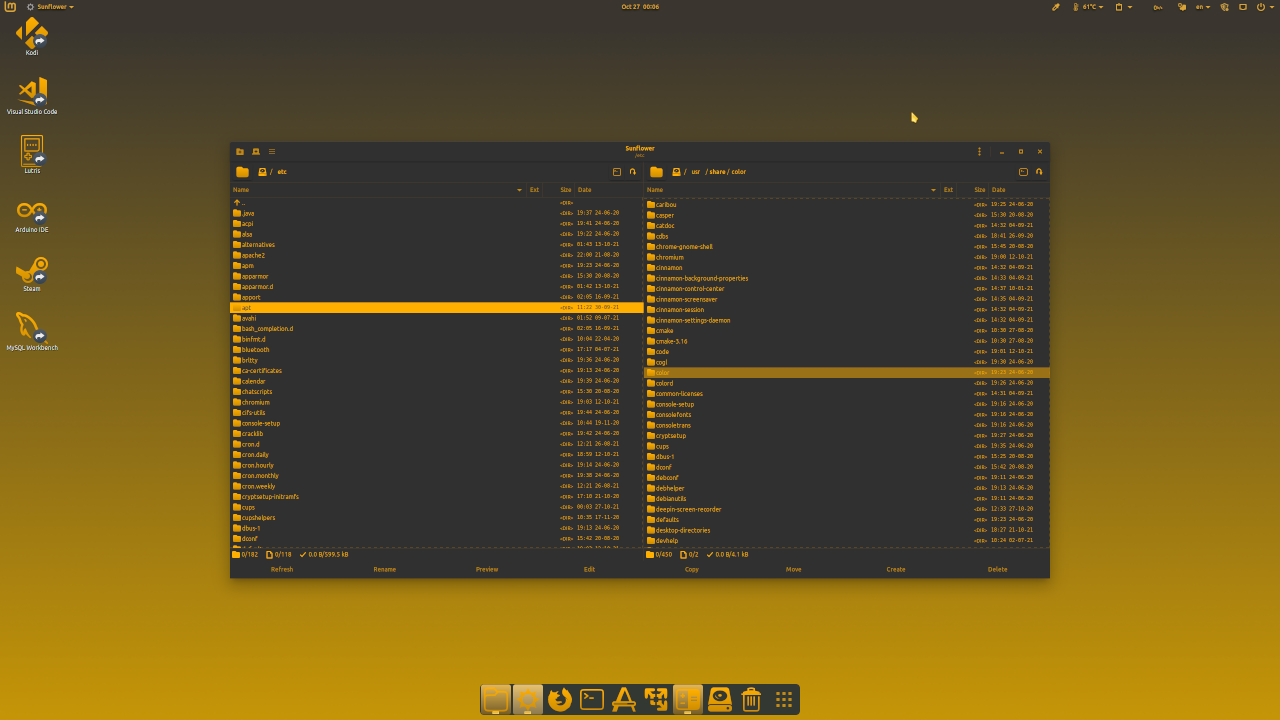1280x720 pixels.
Task: Launch Steam from the desktop
Action: [31, 271]
